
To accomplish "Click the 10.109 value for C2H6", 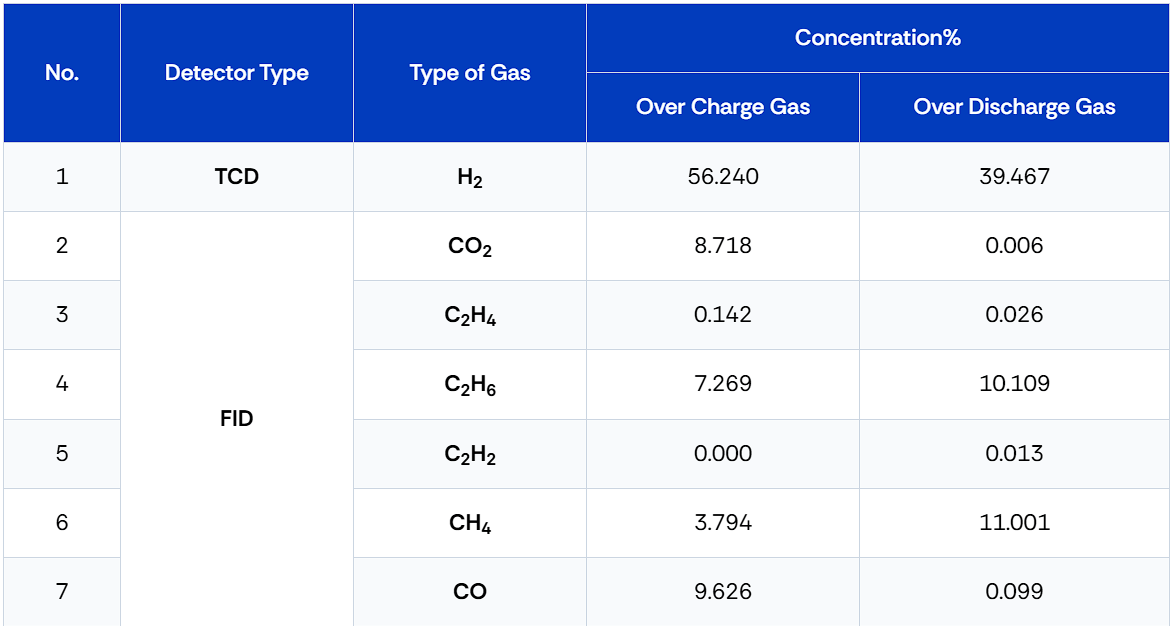I will coord(1014,385).
